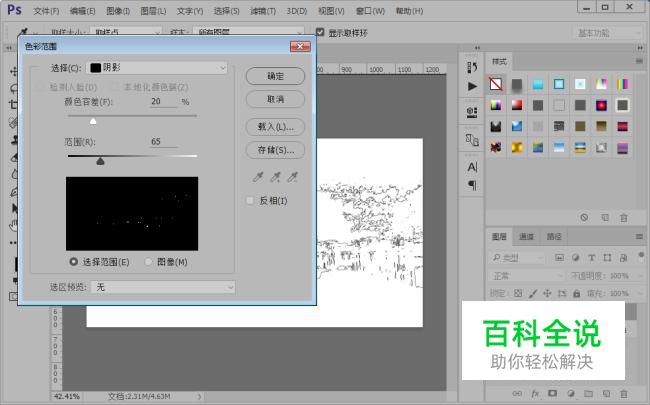Open the 选择 dropdown showing 阴影
Image resolution: width=650 pixels, height=405 pixels.
pos(158,68)
